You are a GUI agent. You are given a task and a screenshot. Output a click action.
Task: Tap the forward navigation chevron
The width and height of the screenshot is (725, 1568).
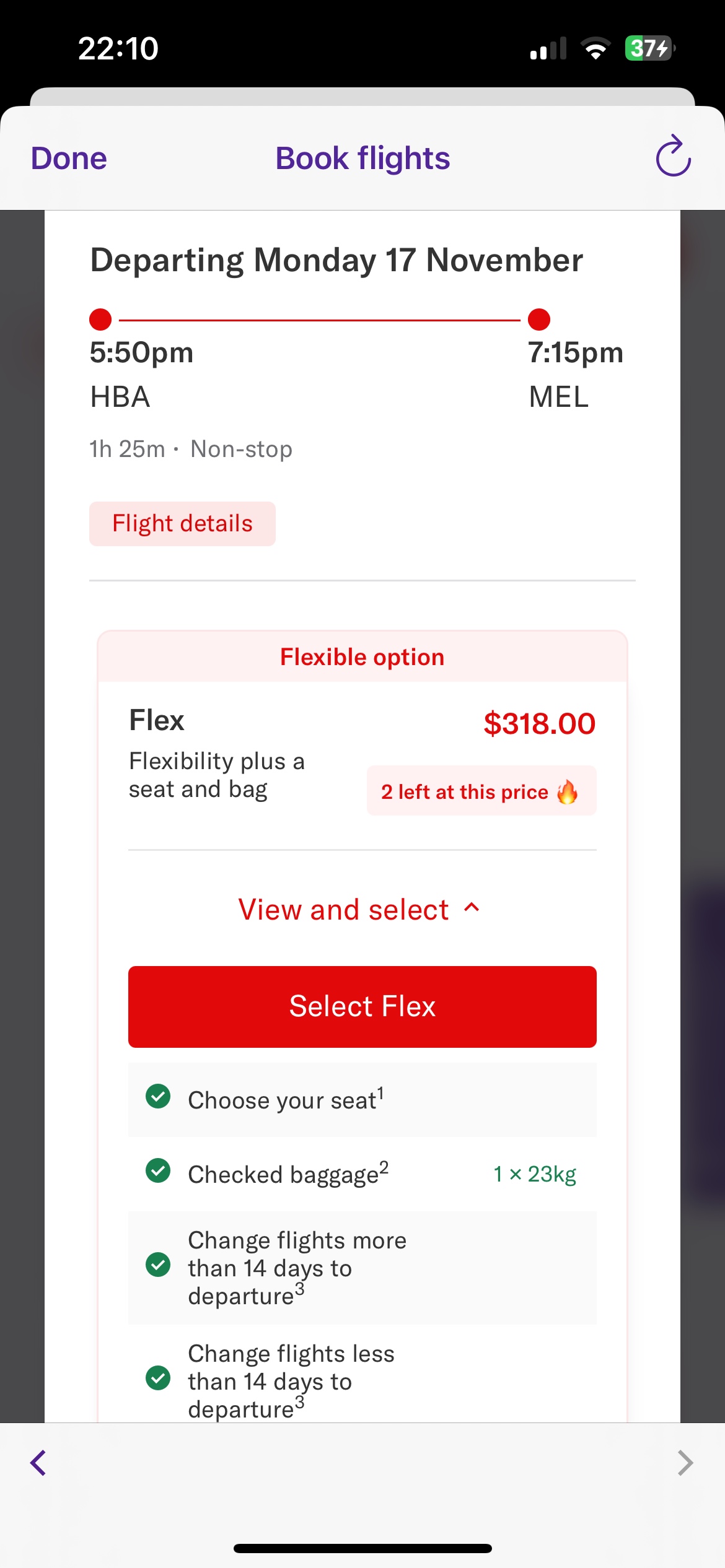tap(685, 1463)
